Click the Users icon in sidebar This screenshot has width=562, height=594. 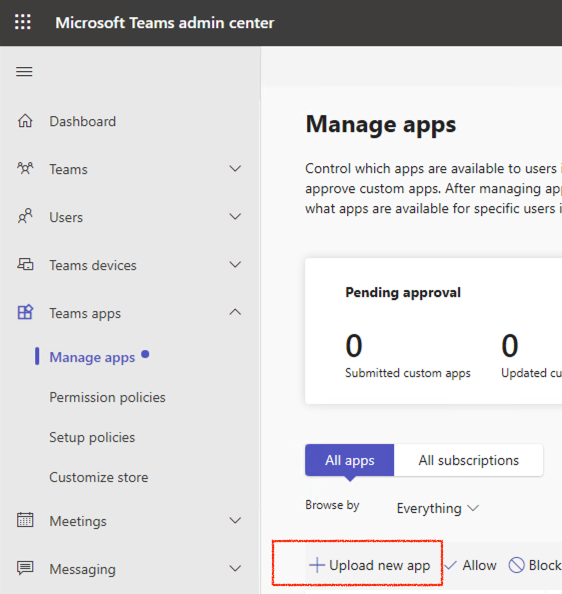pyautogui.click(x=25, y=217)
